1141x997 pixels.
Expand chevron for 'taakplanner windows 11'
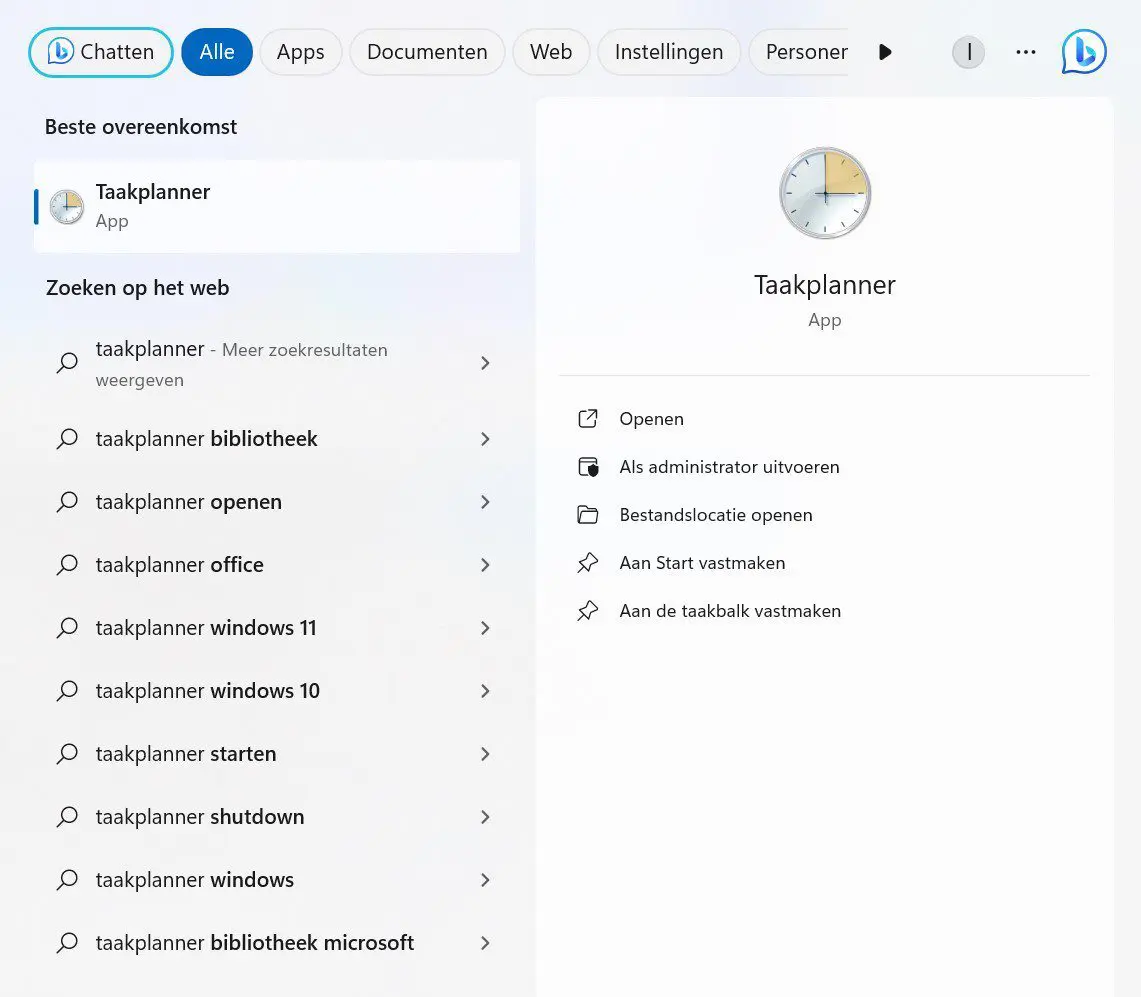pos(485,628)
